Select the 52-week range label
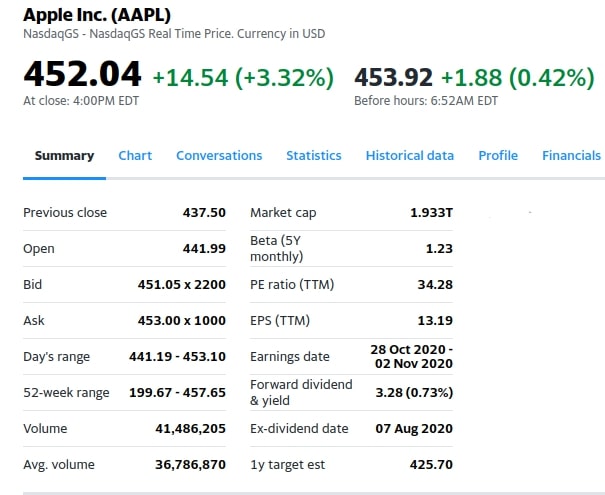 66,392
